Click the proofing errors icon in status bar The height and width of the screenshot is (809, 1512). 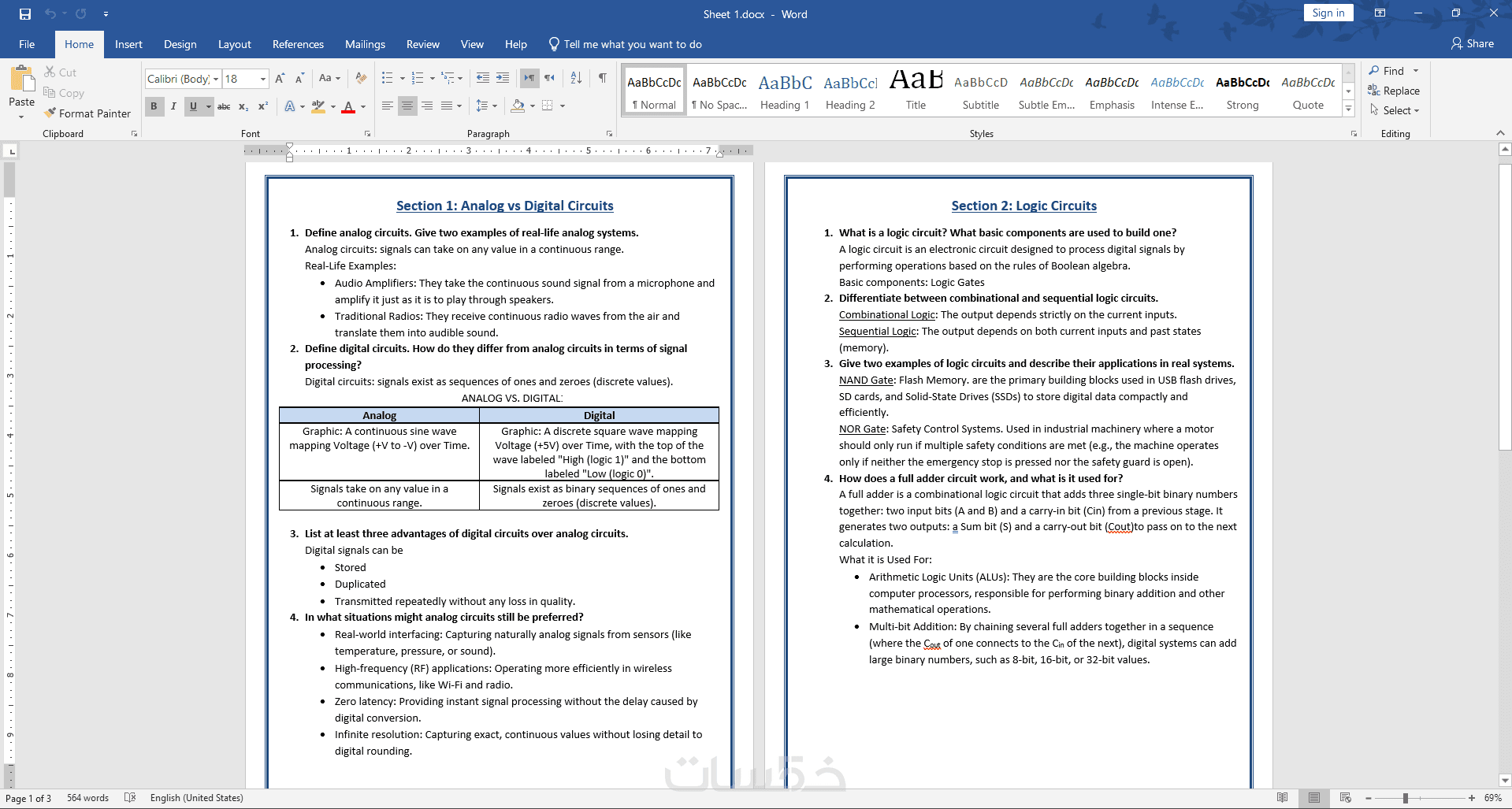[x=130, y=798]
